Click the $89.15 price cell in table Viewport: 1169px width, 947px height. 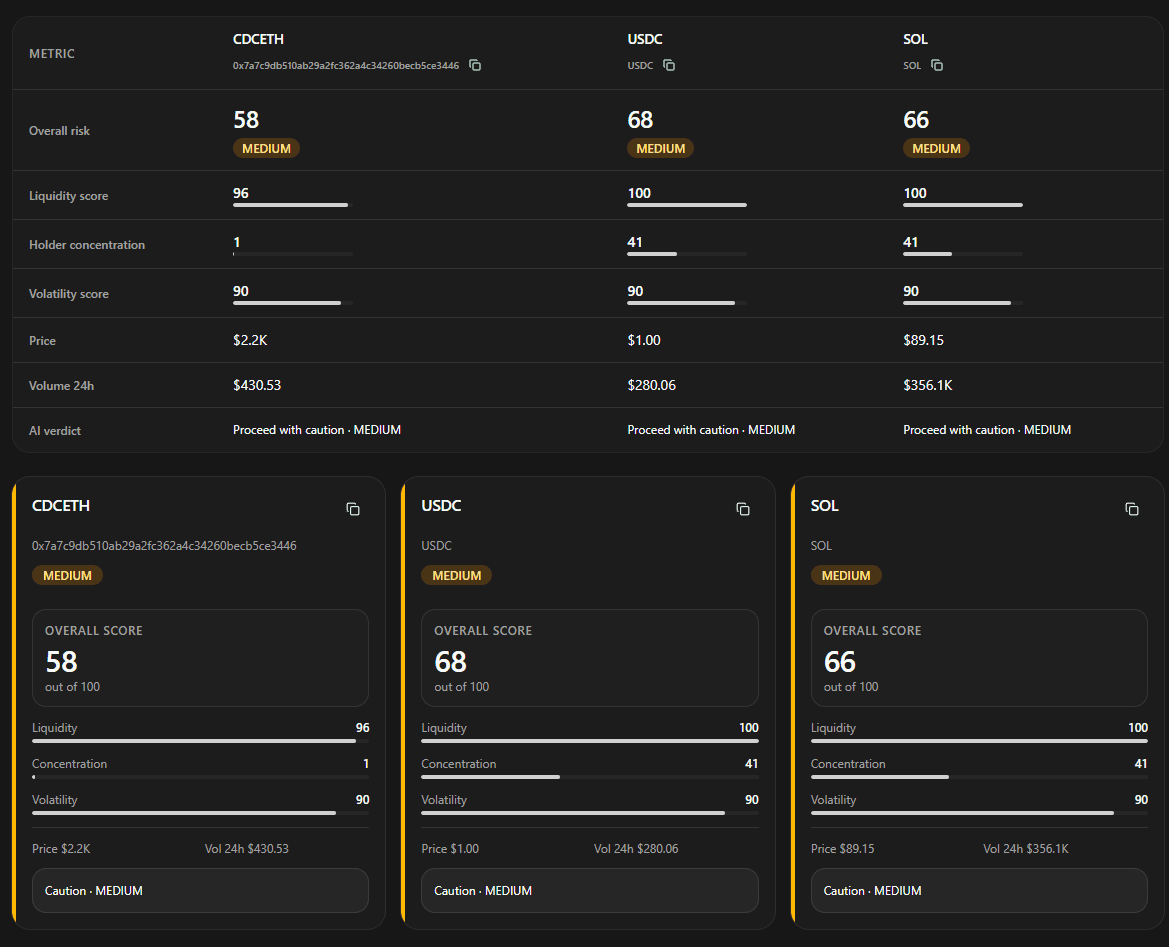point(924,340)
